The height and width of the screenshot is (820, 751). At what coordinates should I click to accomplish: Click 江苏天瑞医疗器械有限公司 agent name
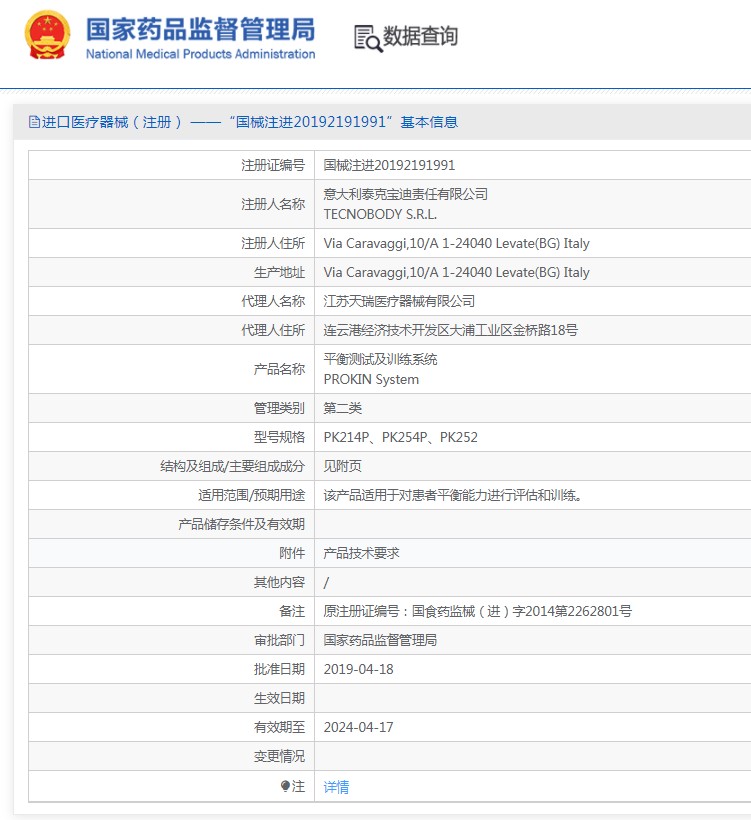click(399, 301)
